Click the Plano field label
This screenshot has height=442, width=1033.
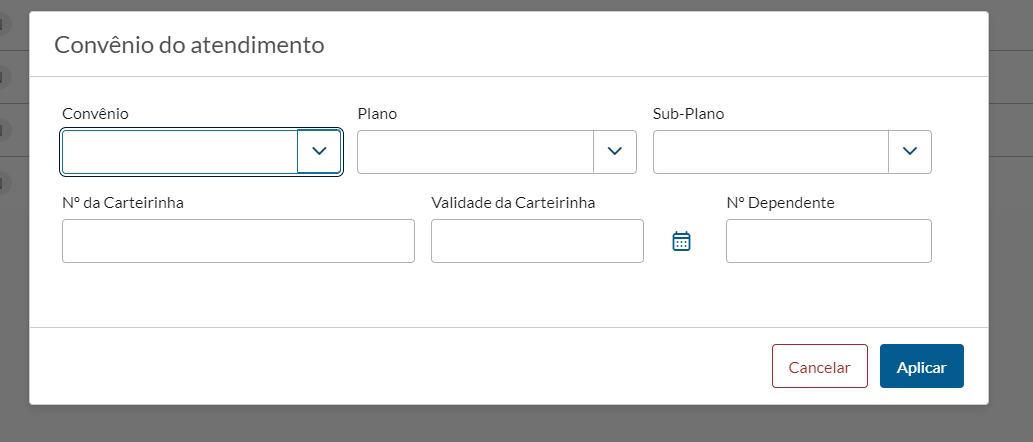(377, 114)
